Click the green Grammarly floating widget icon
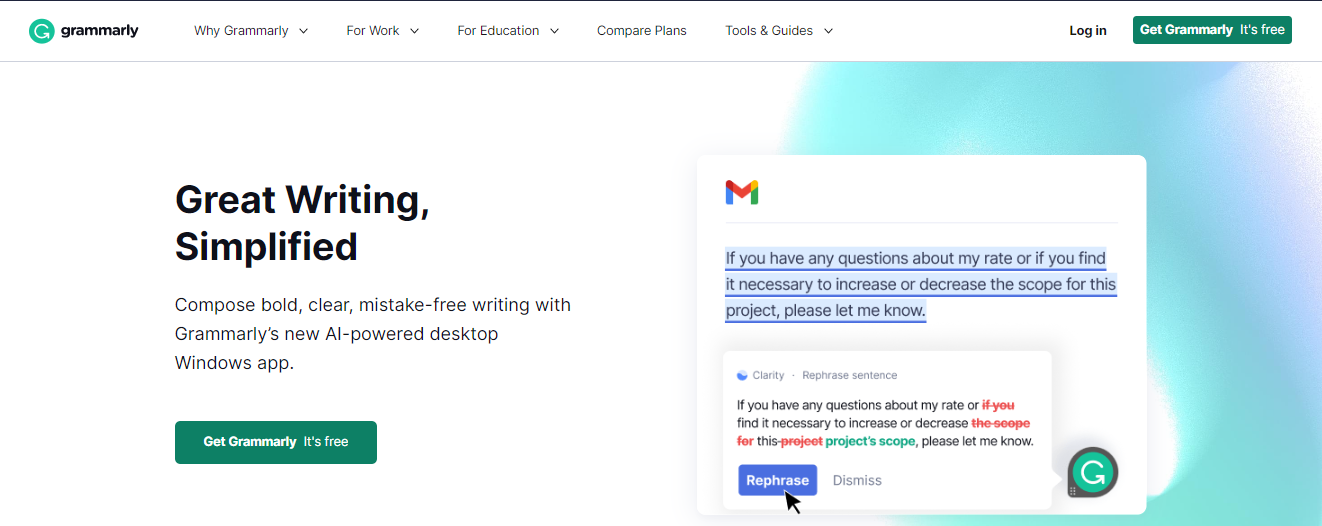The width and height of the screenshot is (1322, 526). tap(1092, 472)
